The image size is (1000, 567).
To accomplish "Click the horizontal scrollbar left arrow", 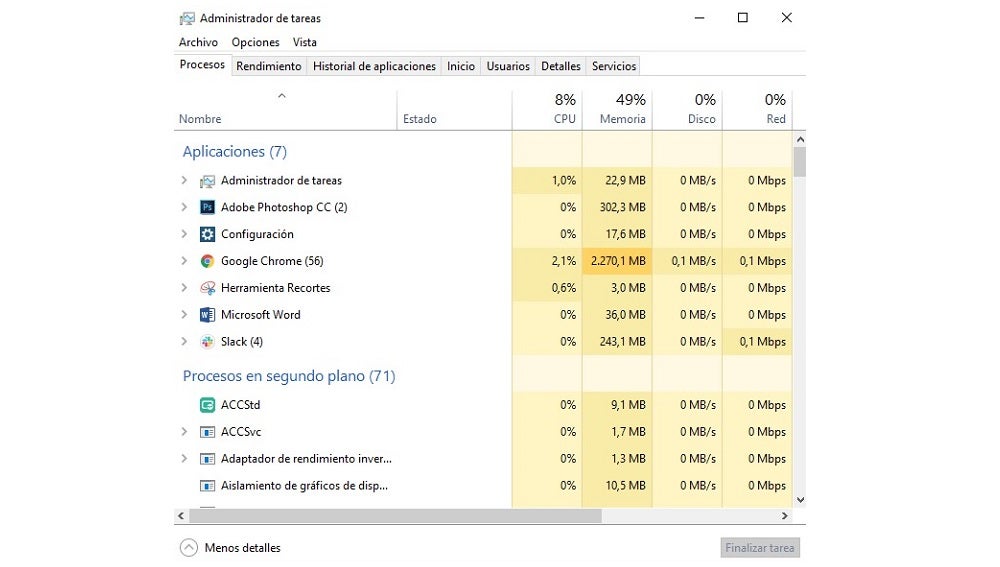I will (x=181, y=515).
